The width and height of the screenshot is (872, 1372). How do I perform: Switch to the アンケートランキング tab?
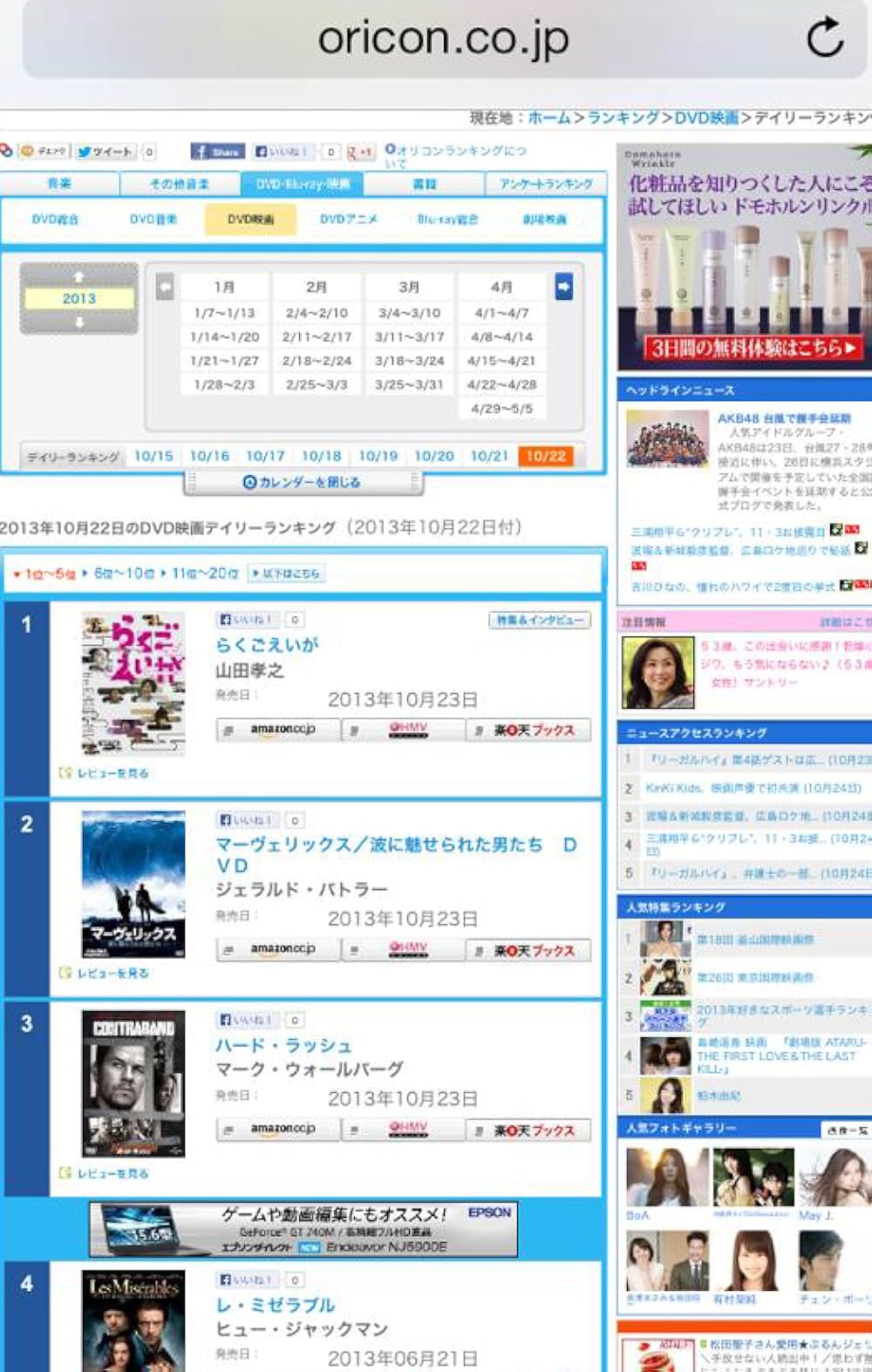[x=545, y=184]
